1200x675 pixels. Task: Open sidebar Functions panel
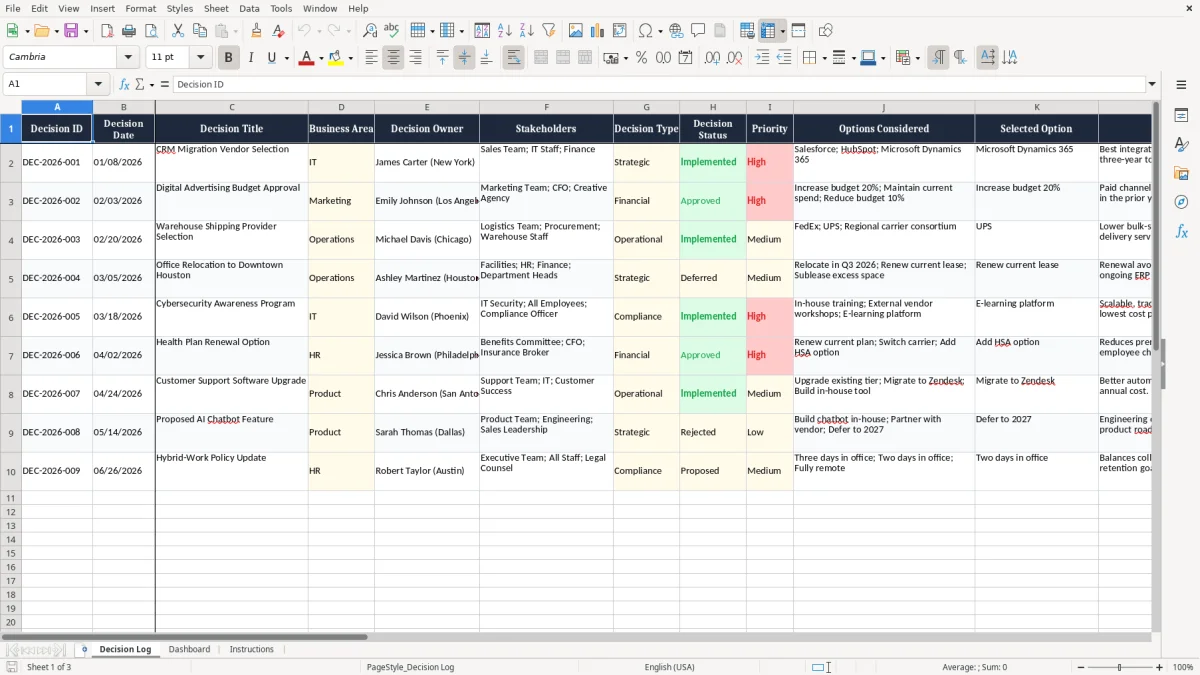[1181, 231]
